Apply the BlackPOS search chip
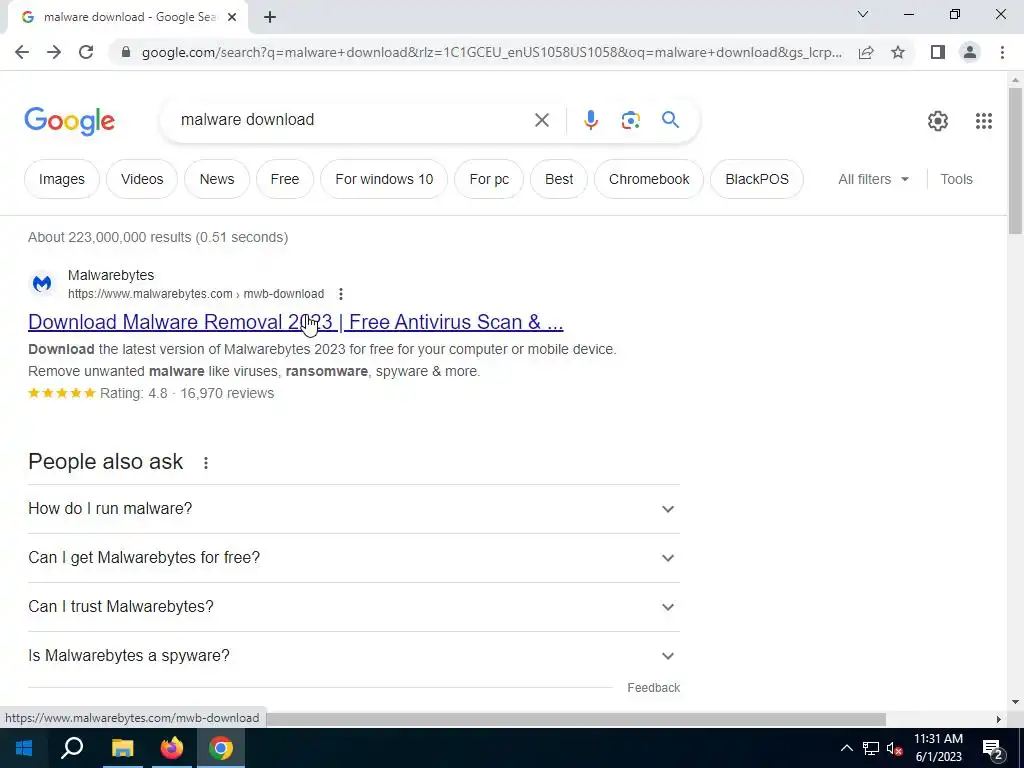 757,179
